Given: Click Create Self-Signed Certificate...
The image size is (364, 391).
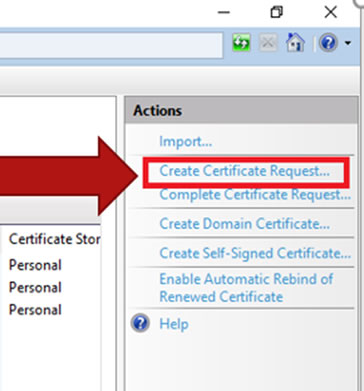Looking at the screenshot, I should 255,253.
